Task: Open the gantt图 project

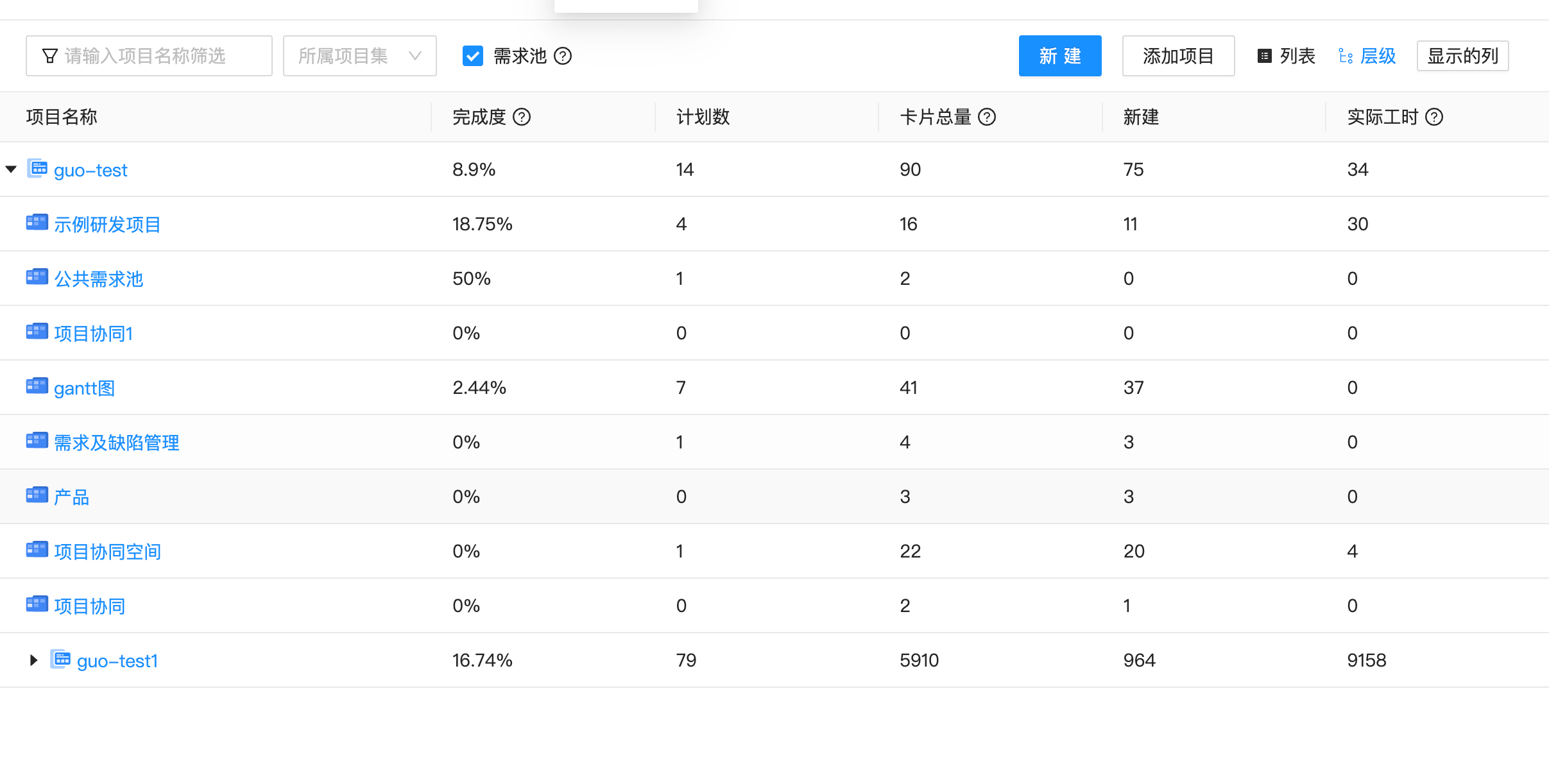Action: click(83, 388)
